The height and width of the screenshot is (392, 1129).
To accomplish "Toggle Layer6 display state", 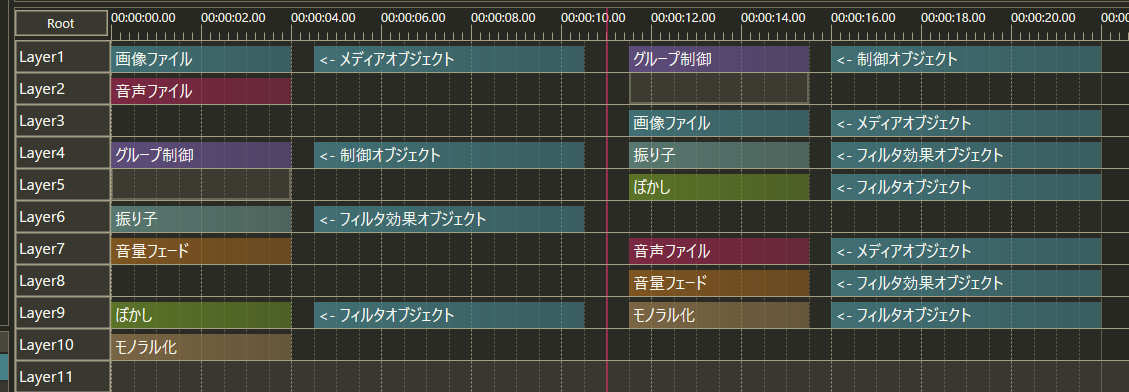I will click(x=63, y=217).
